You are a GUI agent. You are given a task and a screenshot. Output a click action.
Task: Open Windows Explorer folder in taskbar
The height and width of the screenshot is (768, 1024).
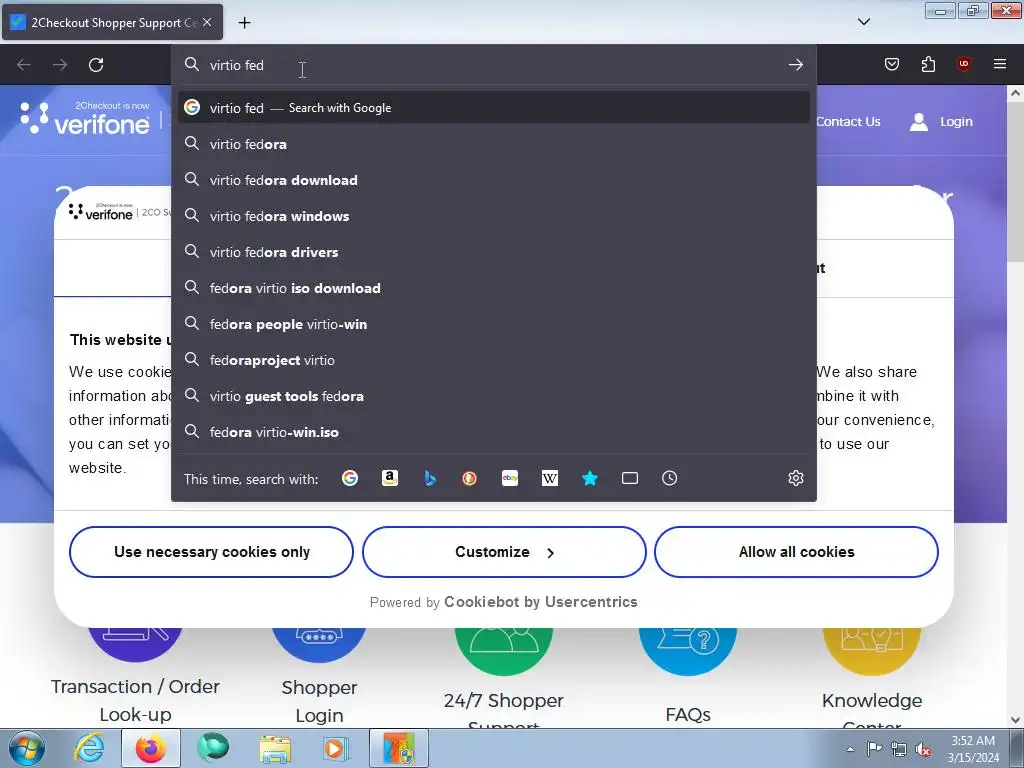click(275, 748)
